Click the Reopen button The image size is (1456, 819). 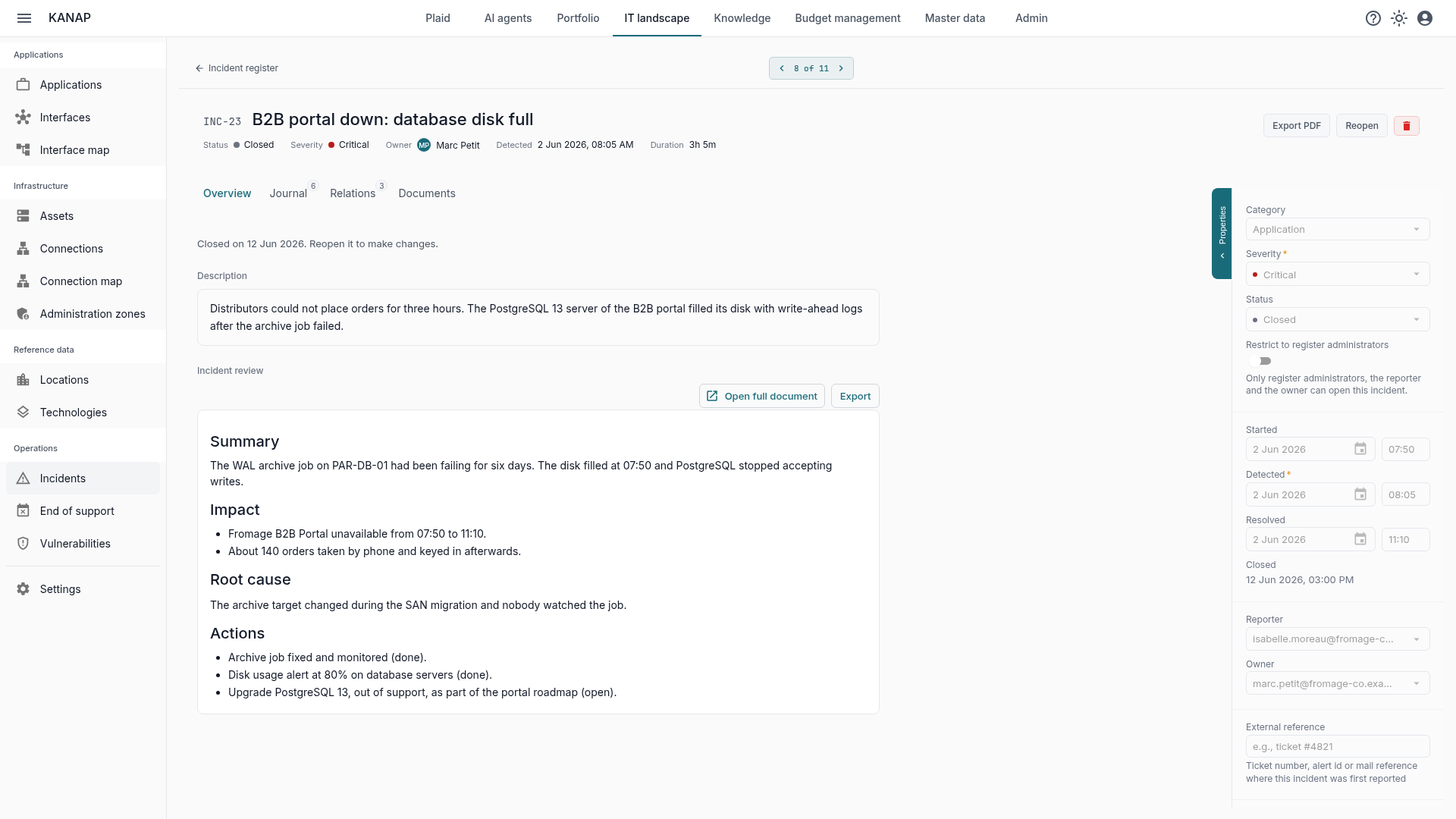click(1361, 126)
